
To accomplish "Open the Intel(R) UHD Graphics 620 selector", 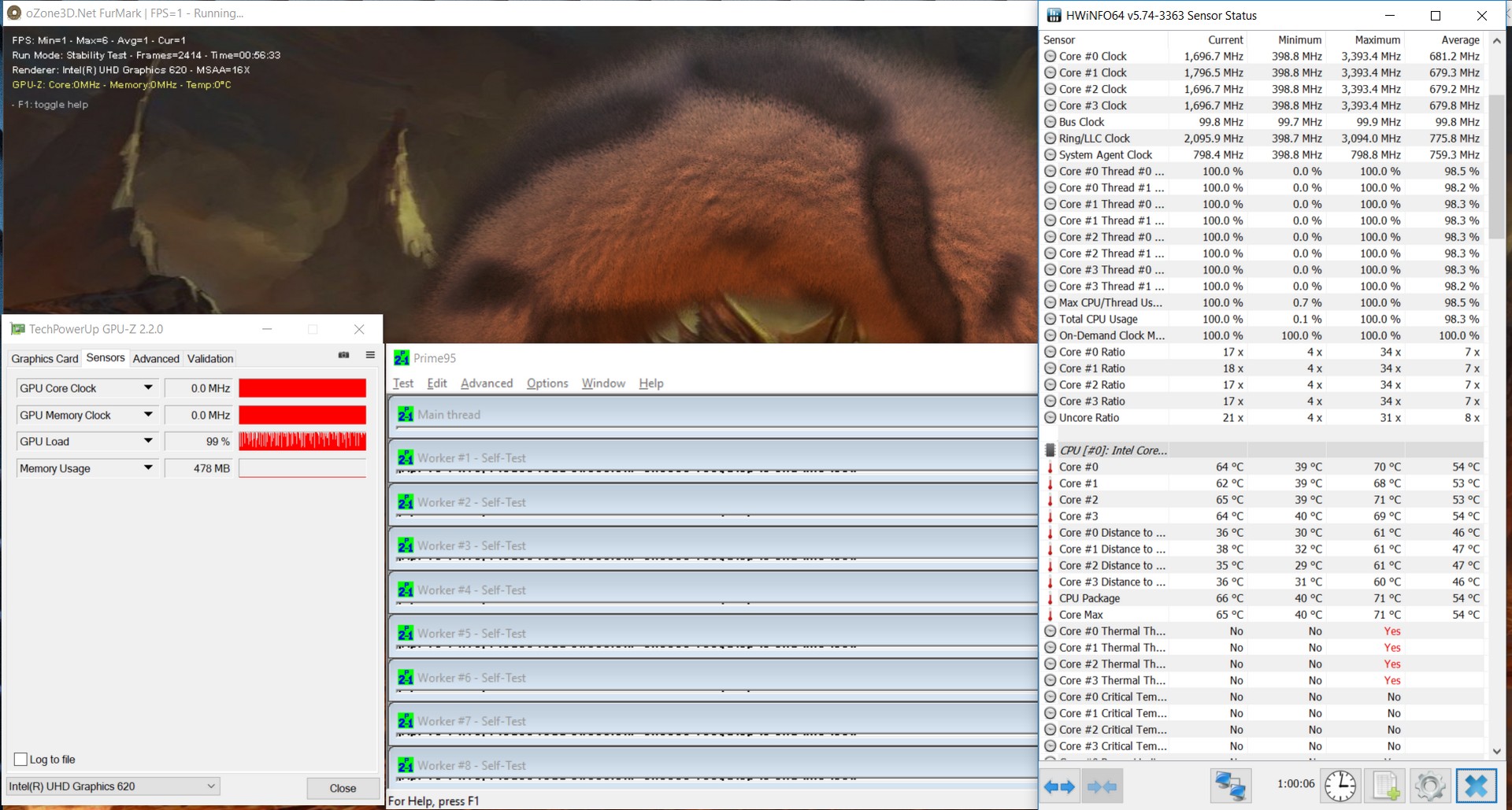I will [x=113, y=786].
